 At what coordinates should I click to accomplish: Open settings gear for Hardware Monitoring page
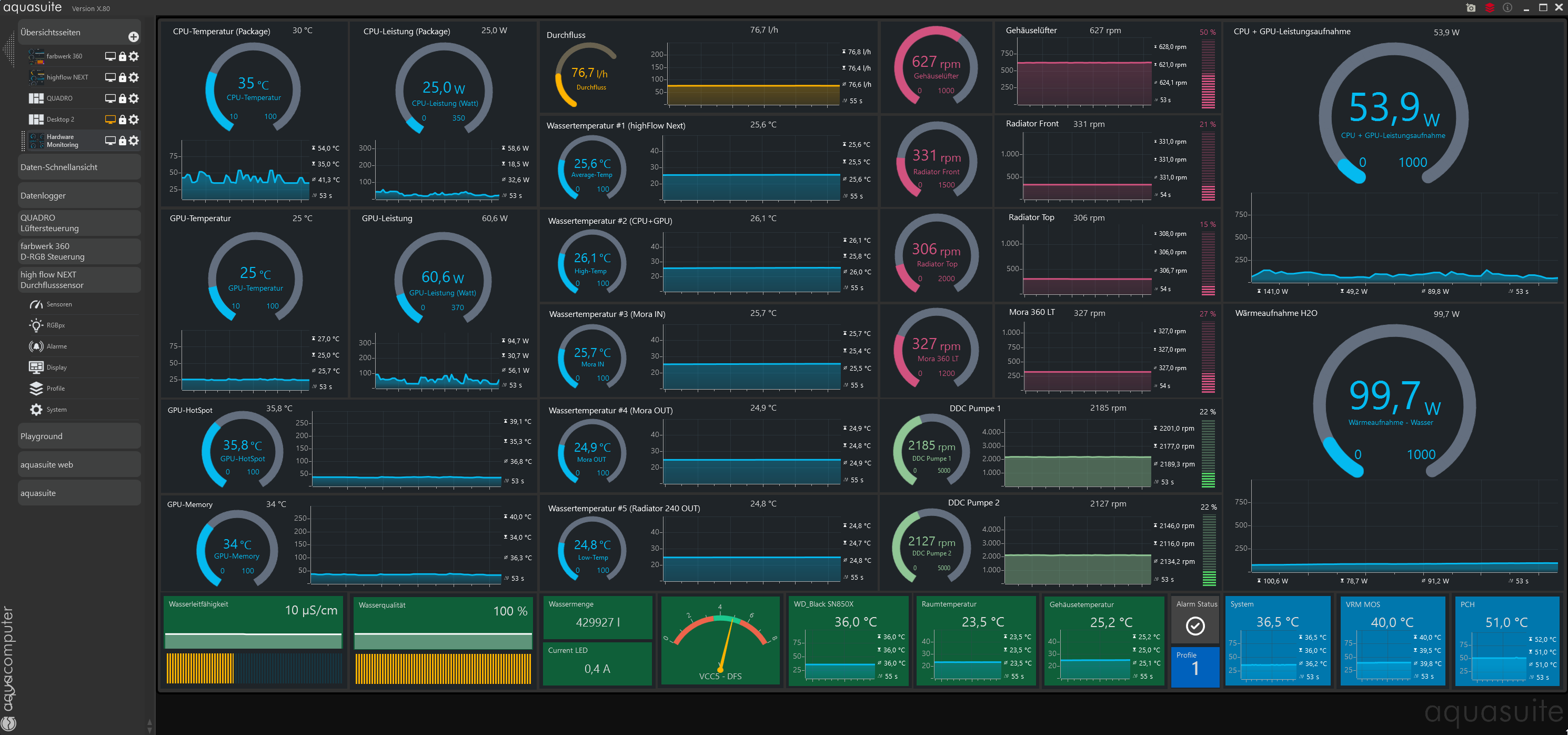click(x=134, y=141)
